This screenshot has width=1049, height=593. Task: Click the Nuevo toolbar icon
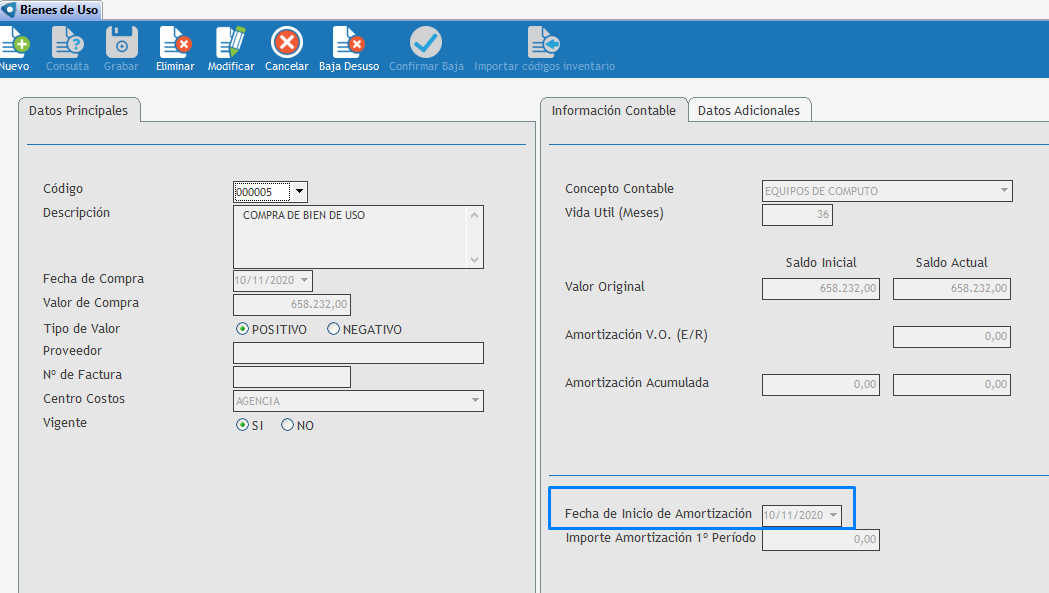coord(14,43)
